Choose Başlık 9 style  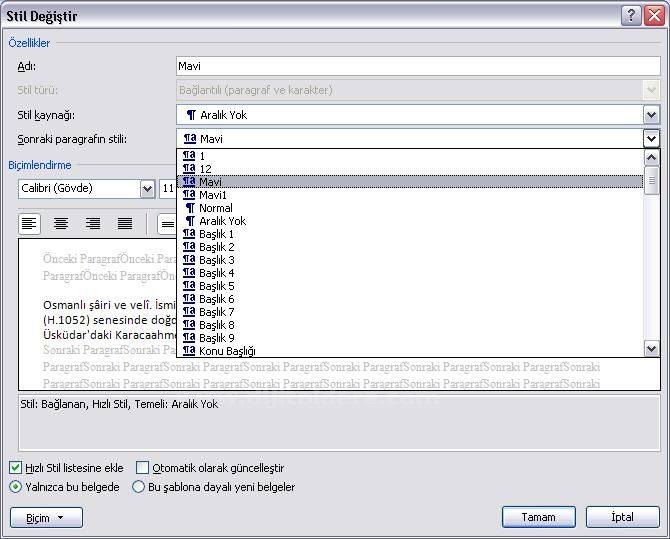point(410,338)
